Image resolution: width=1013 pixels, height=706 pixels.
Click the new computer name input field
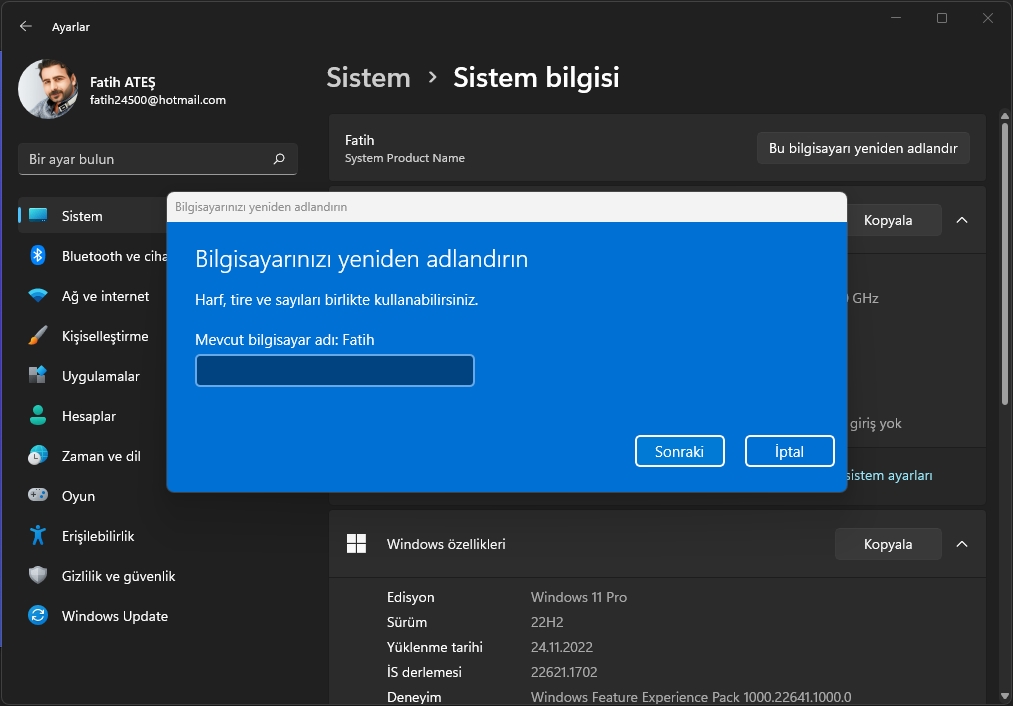click(x=334, y=370)
